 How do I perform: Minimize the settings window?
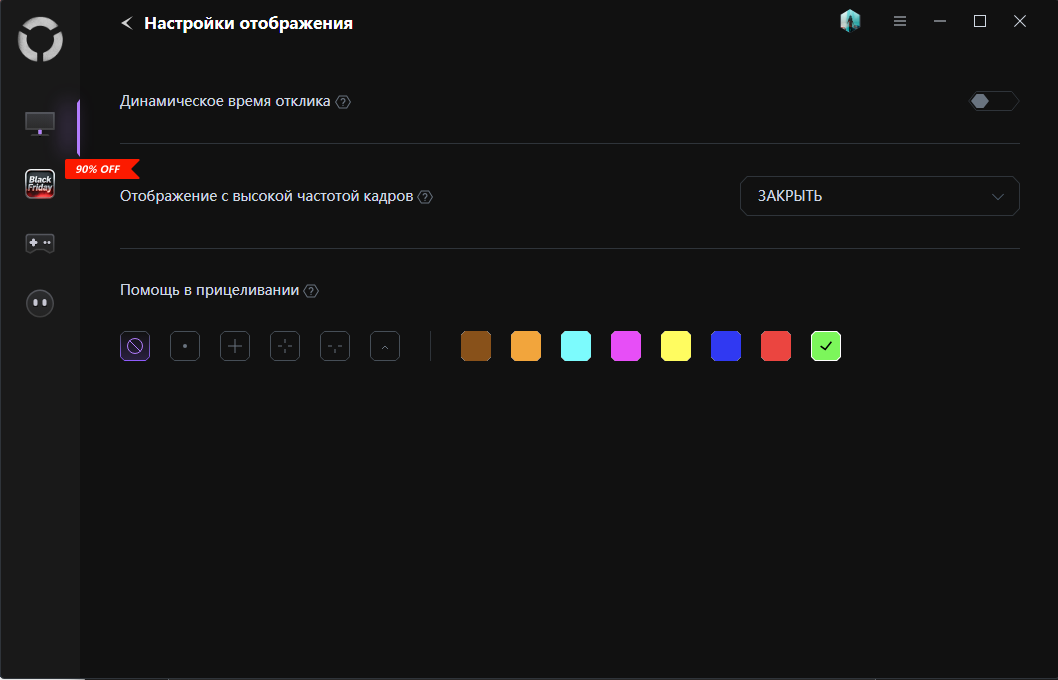[x=939, y=22]
